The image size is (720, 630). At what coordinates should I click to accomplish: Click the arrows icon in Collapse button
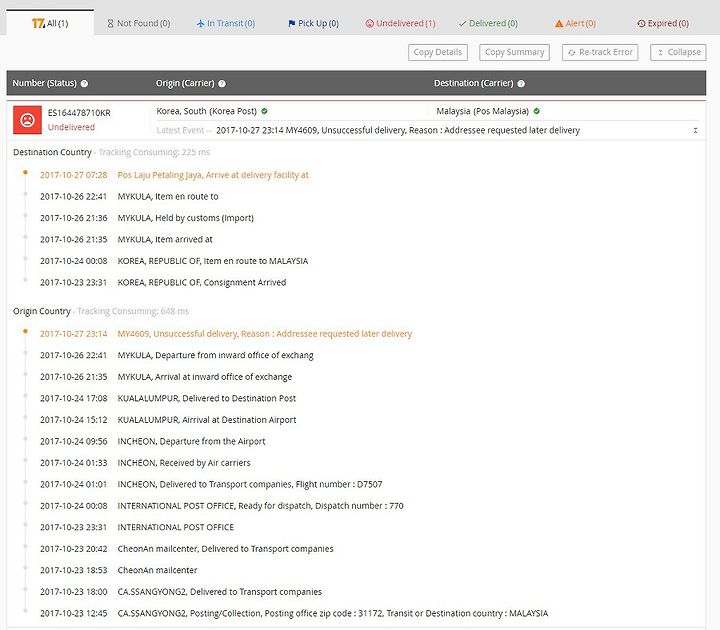[660, 53]
